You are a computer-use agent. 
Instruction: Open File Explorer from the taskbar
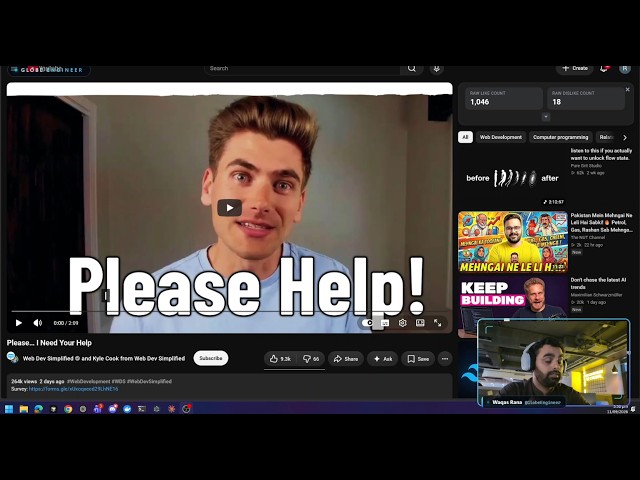24,409
